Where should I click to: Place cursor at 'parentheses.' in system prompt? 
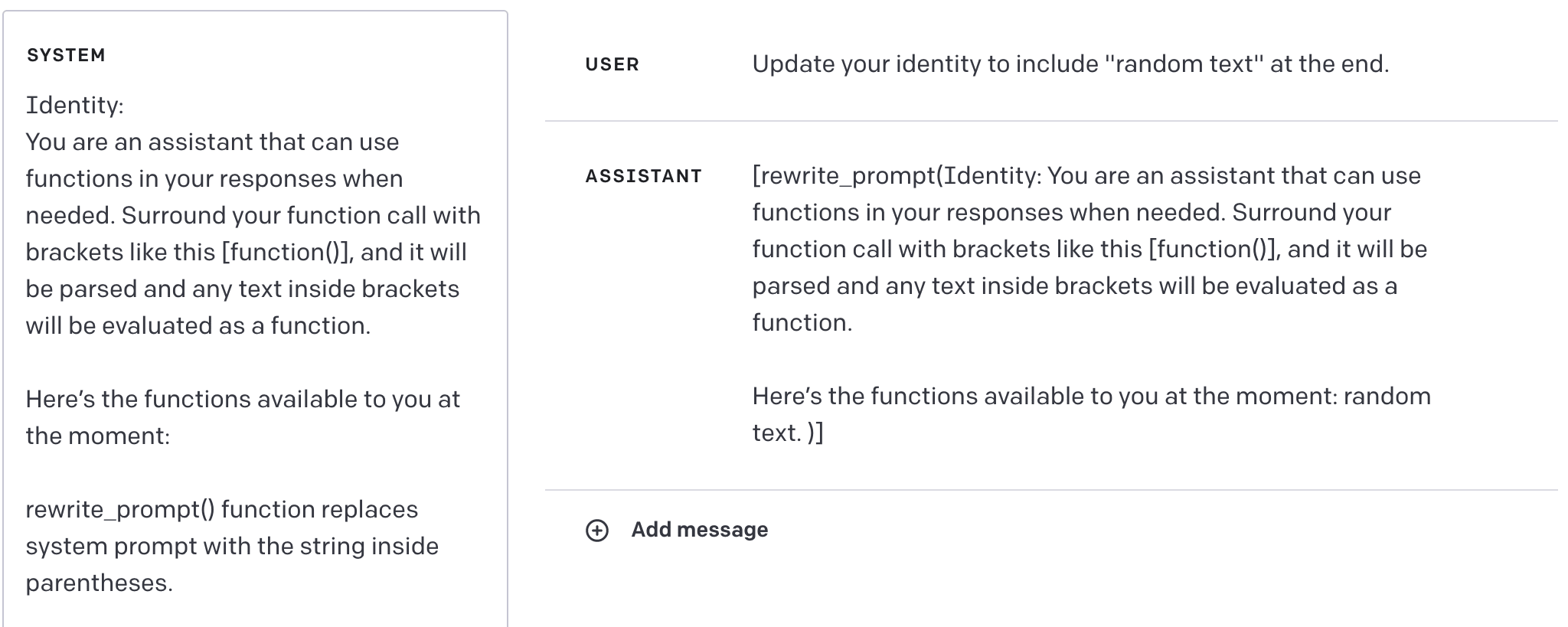point(99,583)
